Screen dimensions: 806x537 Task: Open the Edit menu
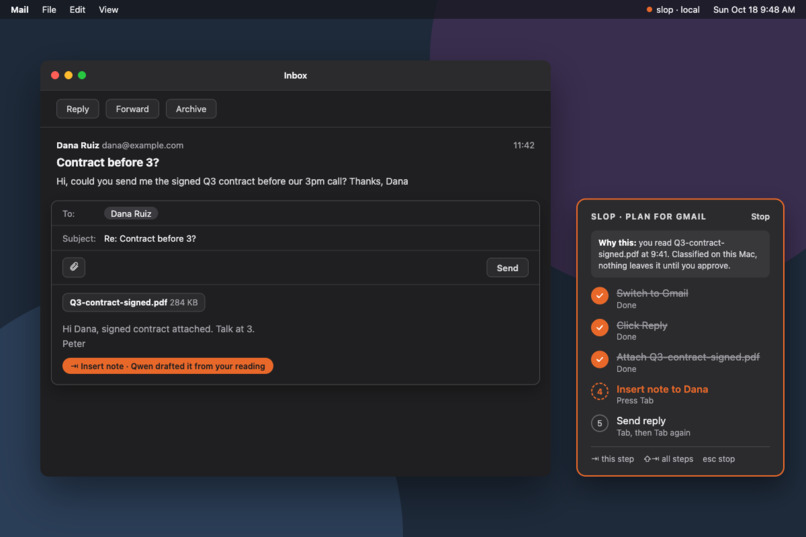point(77,10)
